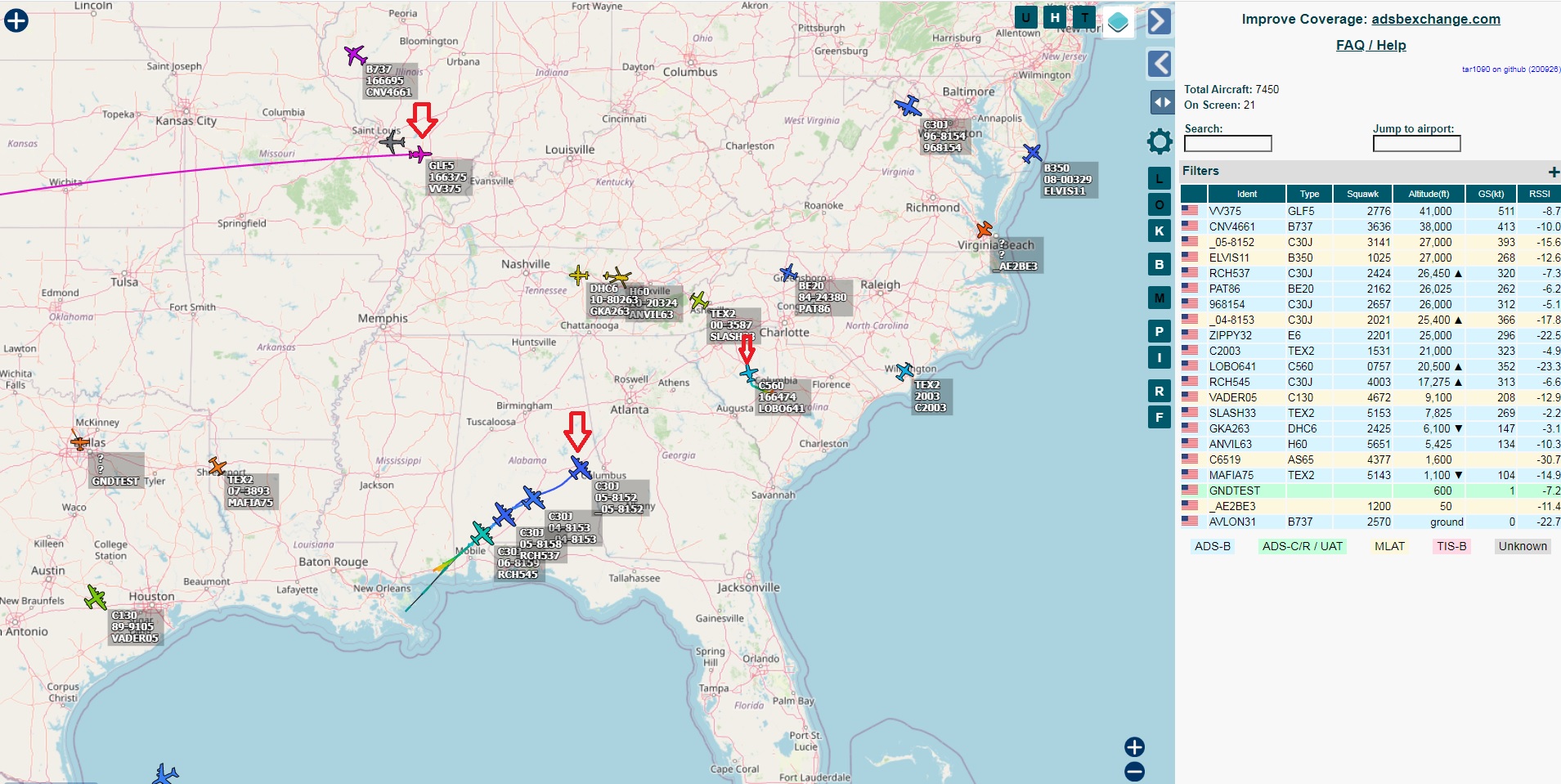Select the _05-8152 C30J aircraft near Columbus

[x=580, y=468]
